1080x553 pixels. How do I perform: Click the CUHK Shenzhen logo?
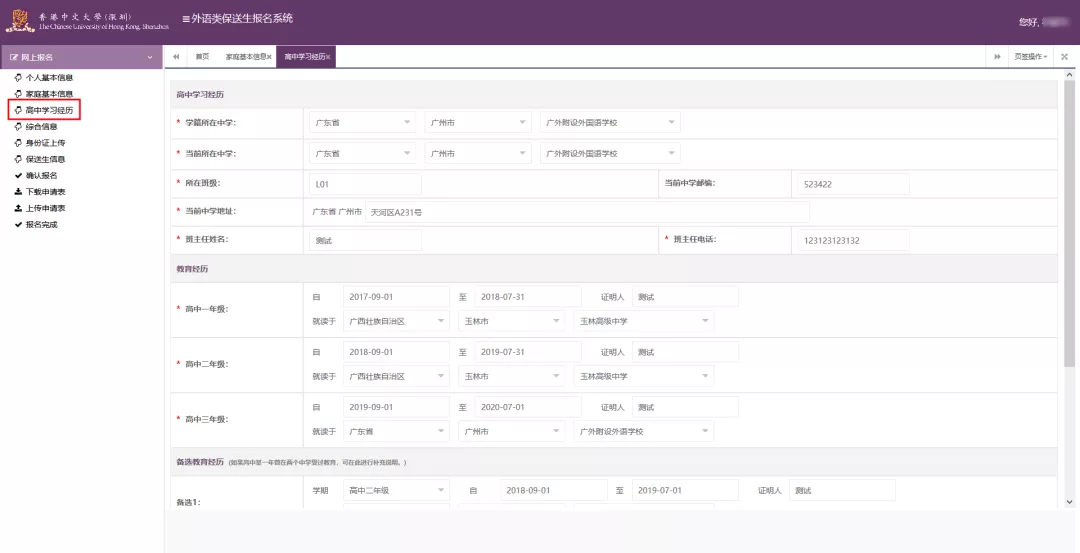(x=87, y=21)
